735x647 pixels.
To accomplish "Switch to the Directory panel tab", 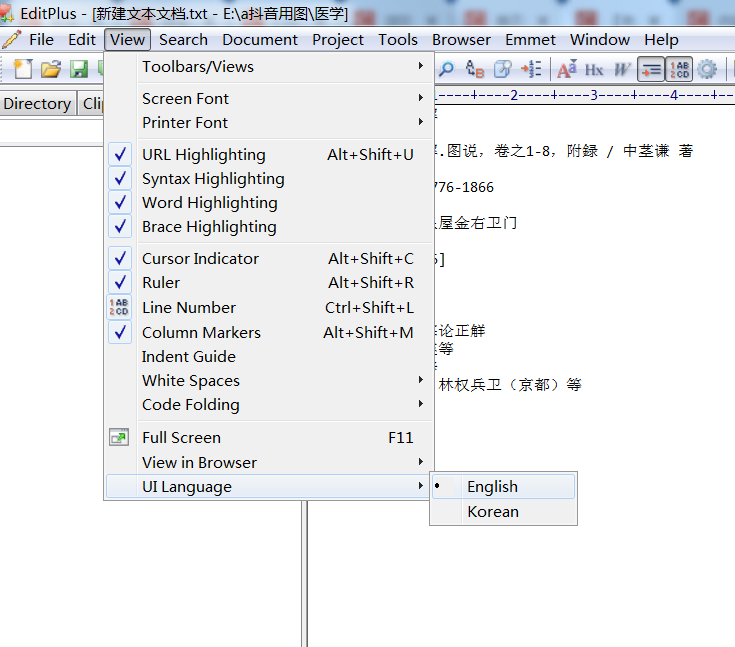I will click(x=37, y=104).
